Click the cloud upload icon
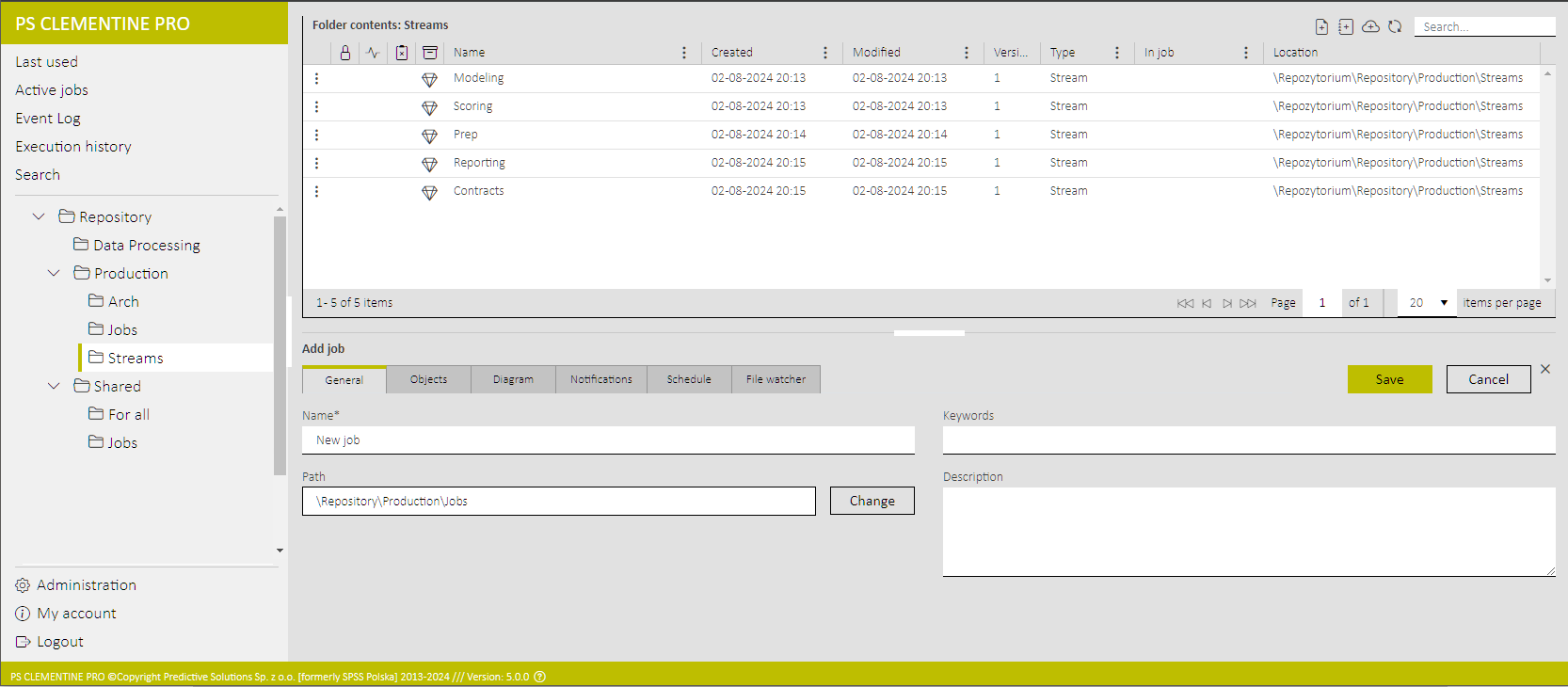Screen dimensions: 1568x687 pos(1370,26)
